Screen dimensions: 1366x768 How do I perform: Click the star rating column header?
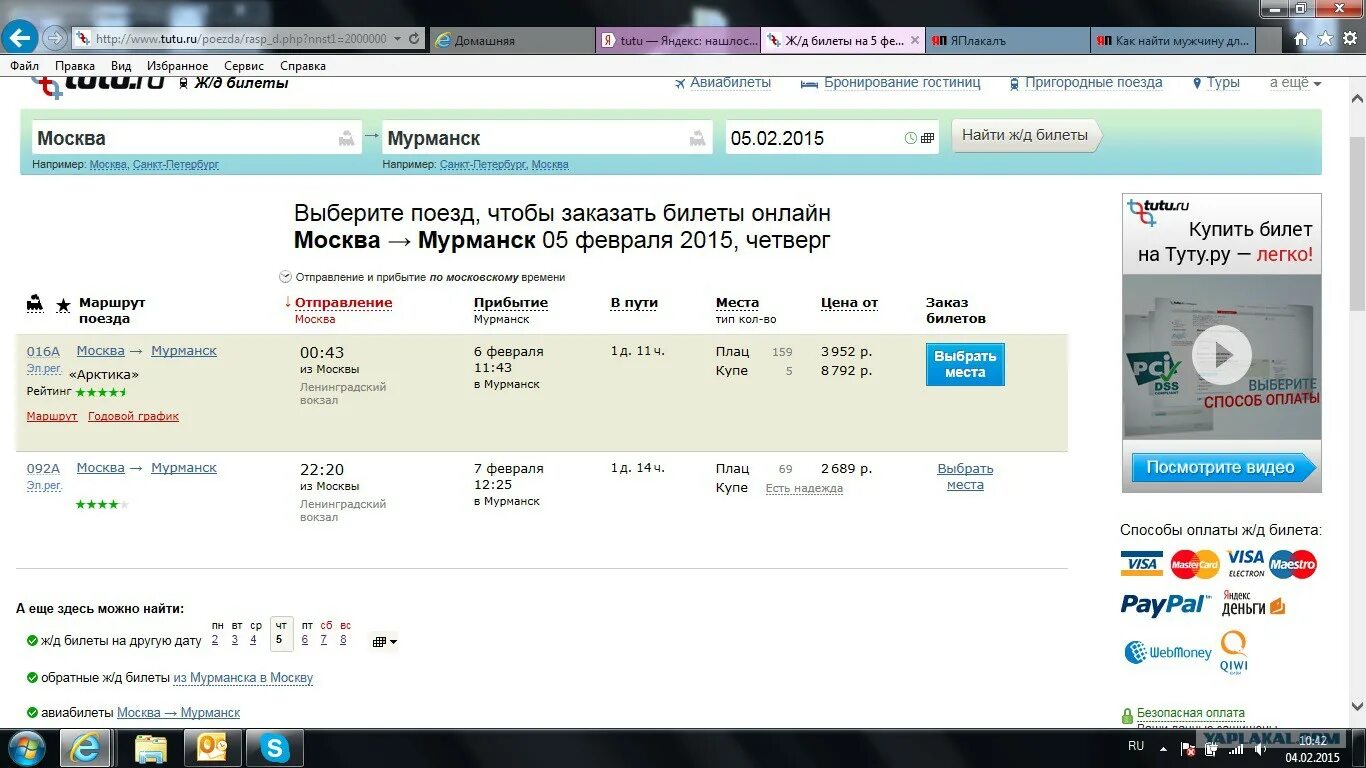(63, 305)
